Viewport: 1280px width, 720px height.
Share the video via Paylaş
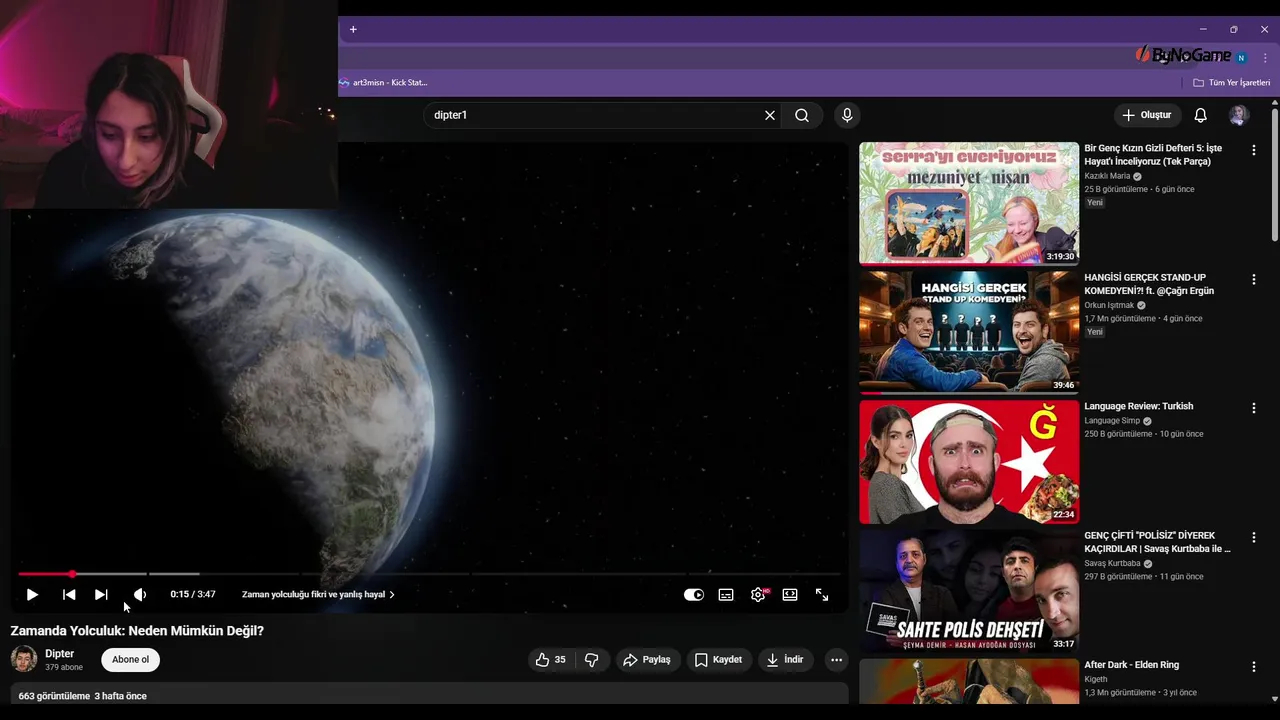(647, 660)
